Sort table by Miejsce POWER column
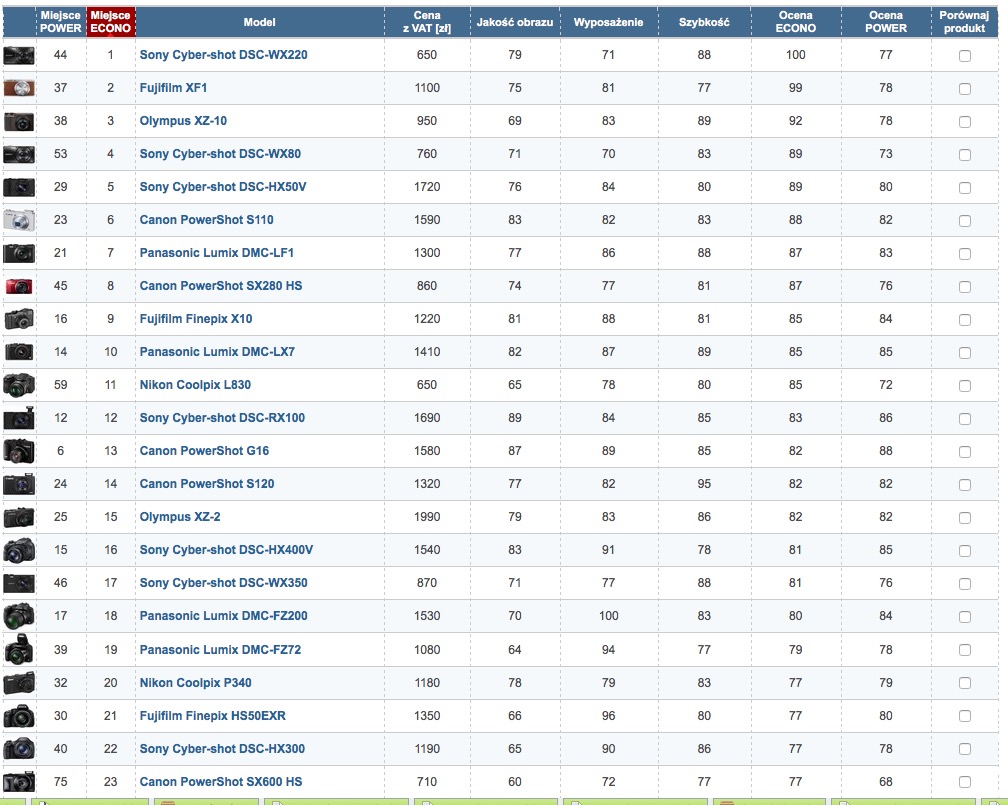Viewport: 1008px width, 805px height. 60,22
